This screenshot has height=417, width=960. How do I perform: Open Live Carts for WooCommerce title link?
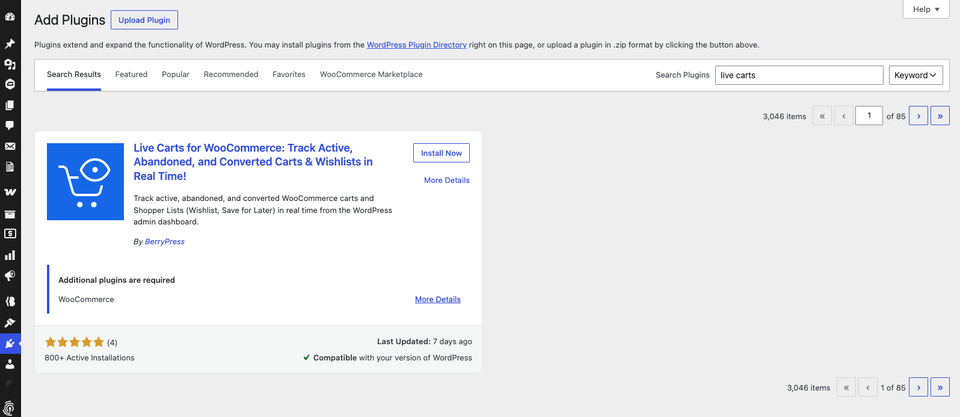tap(253, 162)
